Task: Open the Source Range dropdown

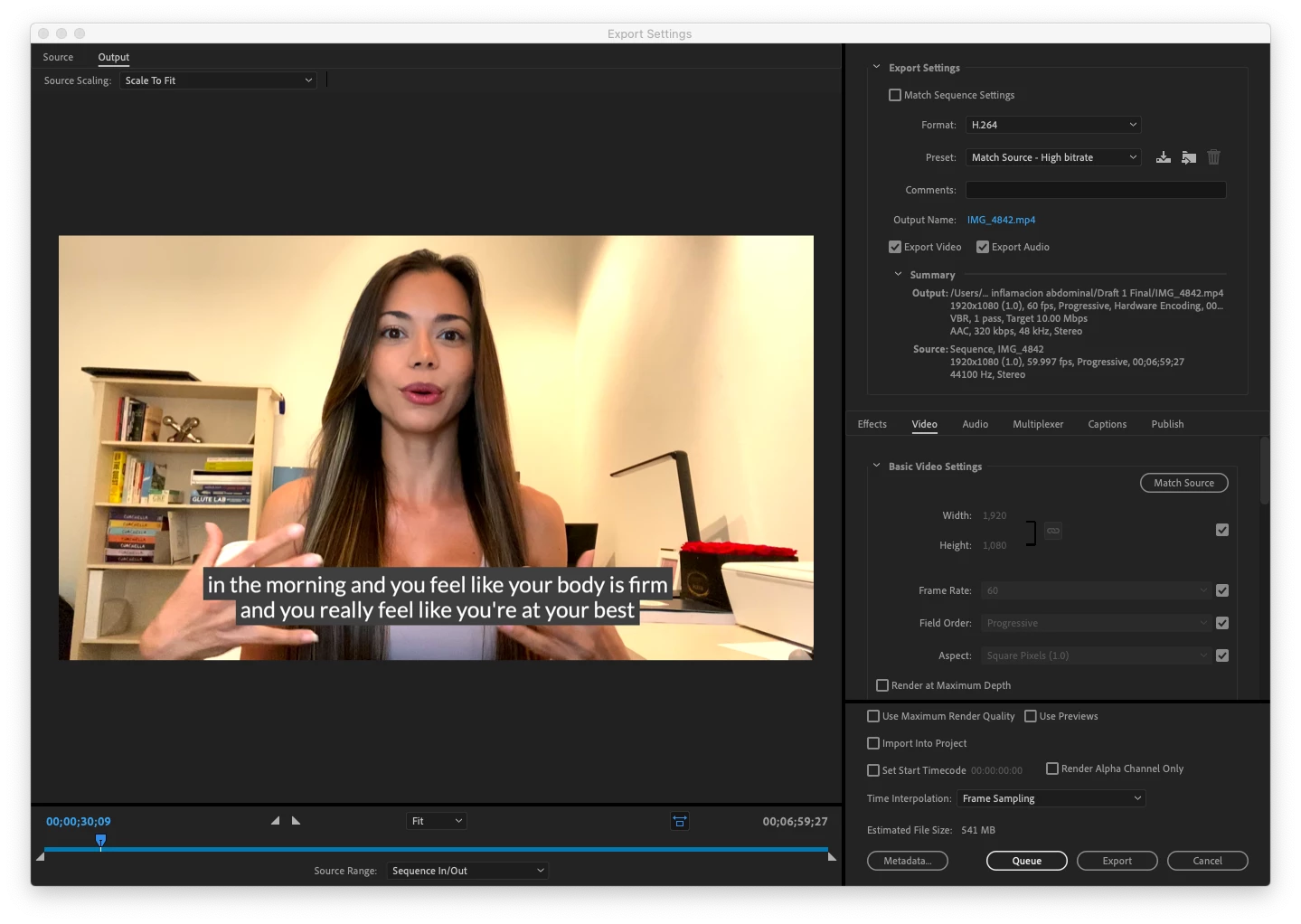Action: tap(467, 871)
